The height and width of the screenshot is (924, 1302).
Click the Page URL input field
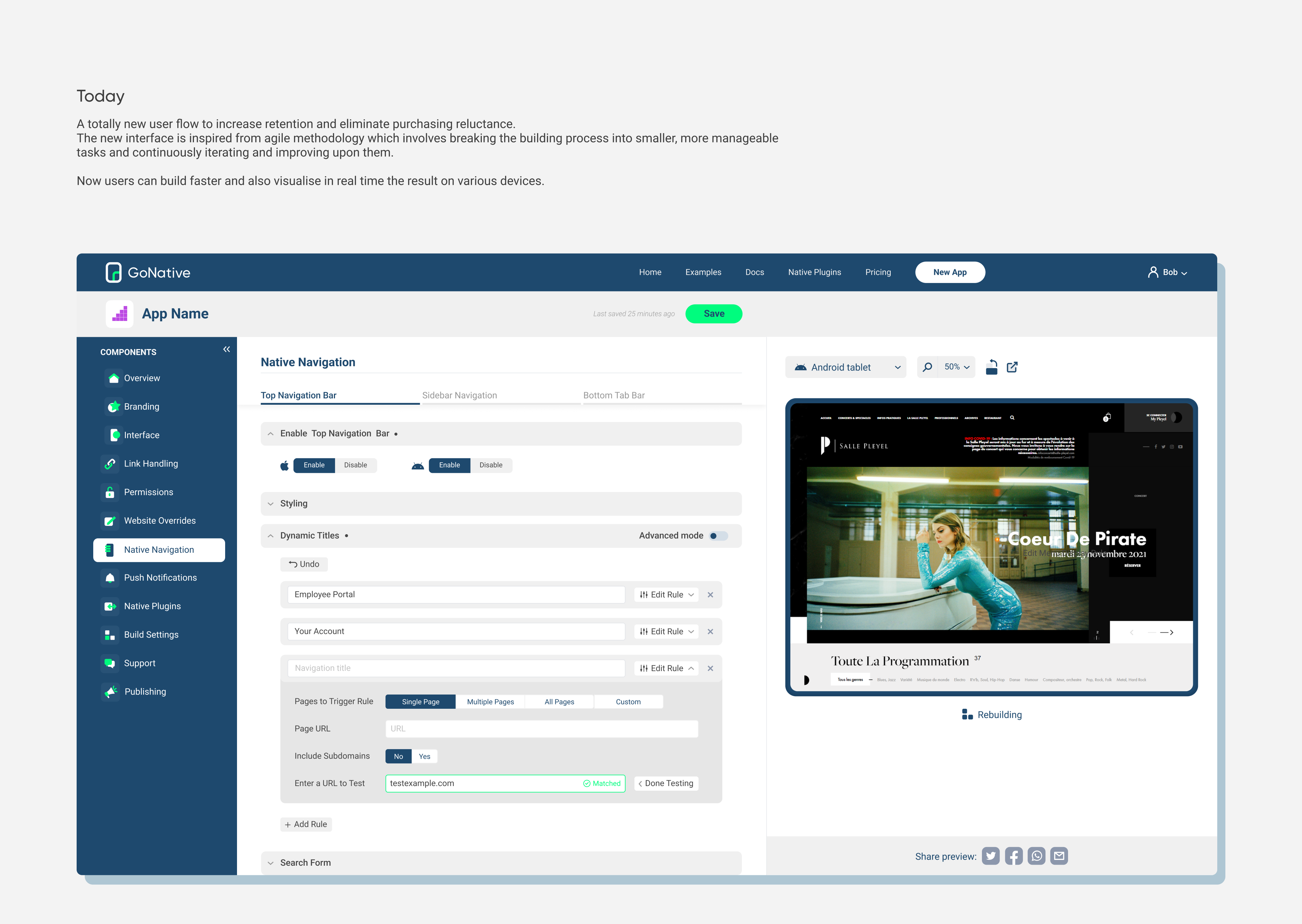click(541, 729)
